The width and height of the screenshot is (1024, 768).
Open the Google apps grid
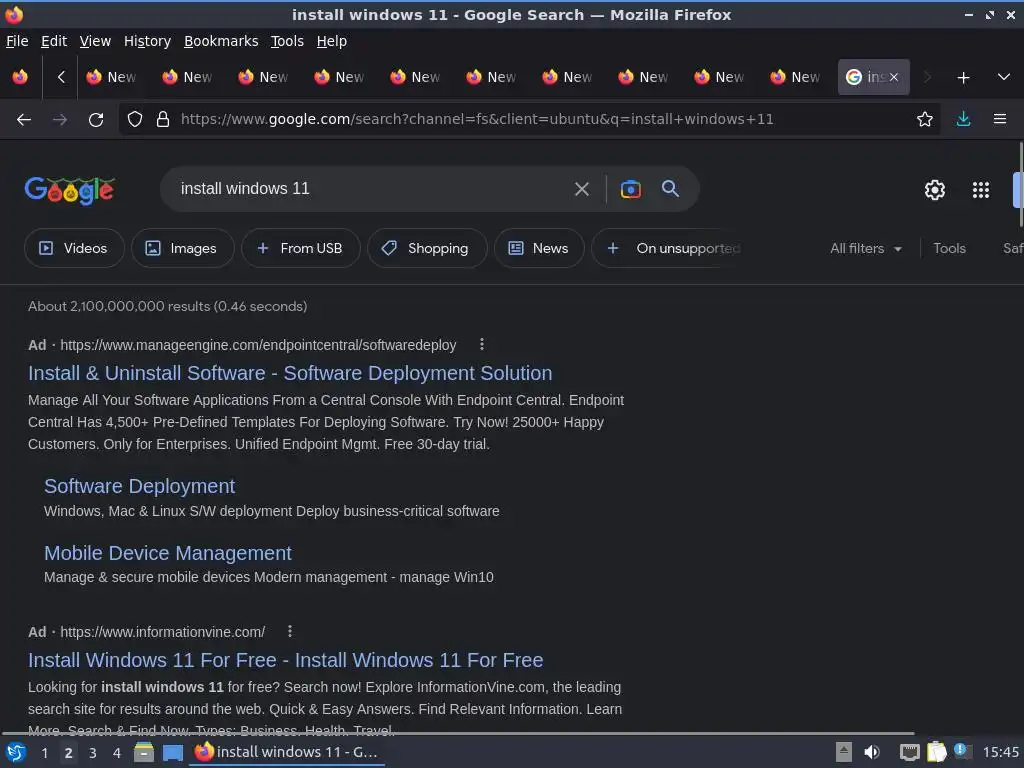pyautogui.click(x=981, y=190)
